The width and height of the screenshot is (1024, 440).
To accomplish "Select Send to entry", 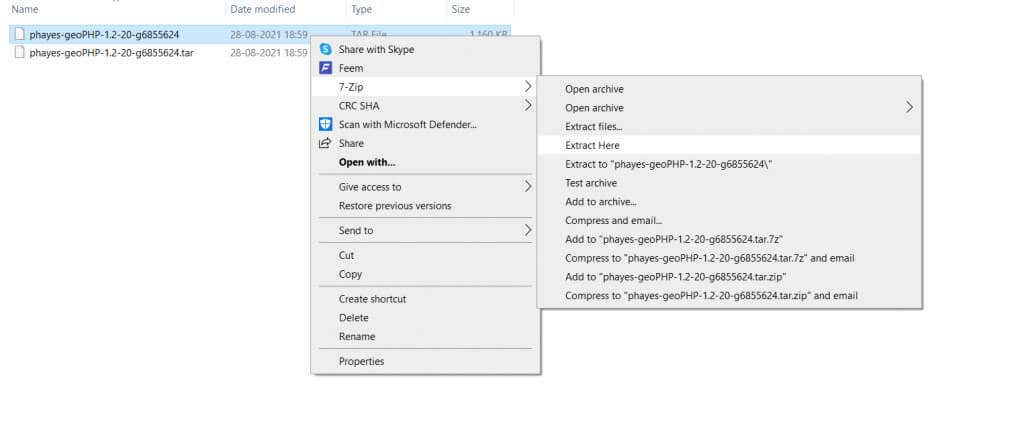I will pyautogui.click(x=426, y=230).
